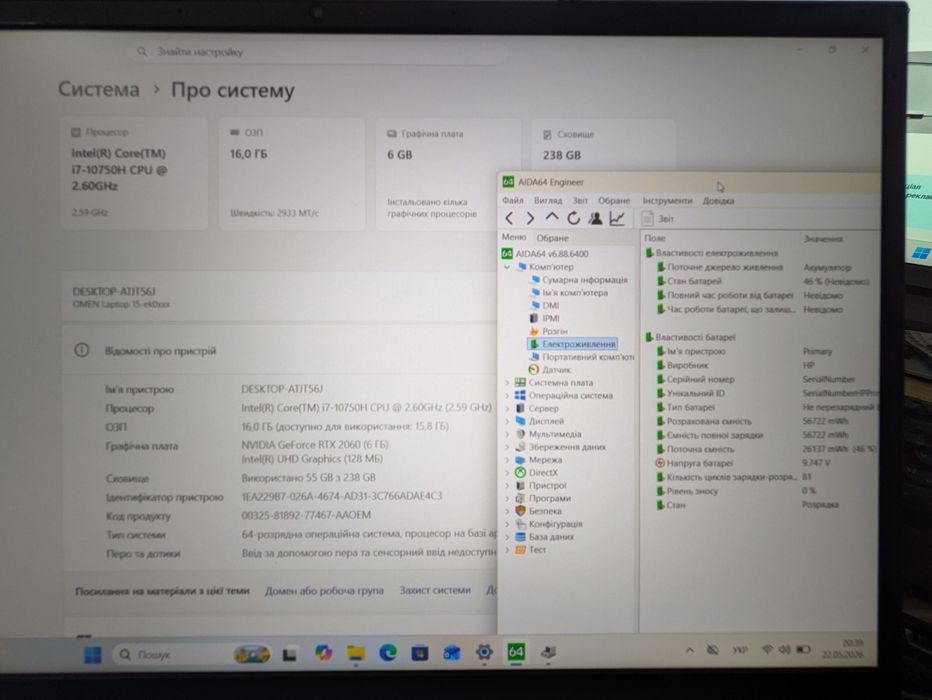The height and width of the screenshot is (700, 932).
Task: Expand the Системна плата node
Action: [507, 383]
